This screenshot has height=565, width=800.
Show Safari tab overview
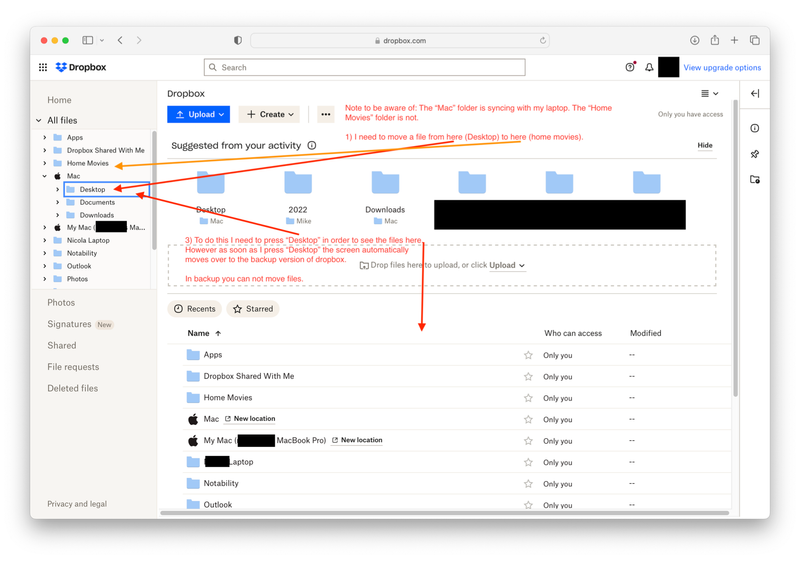coord(755,40)
